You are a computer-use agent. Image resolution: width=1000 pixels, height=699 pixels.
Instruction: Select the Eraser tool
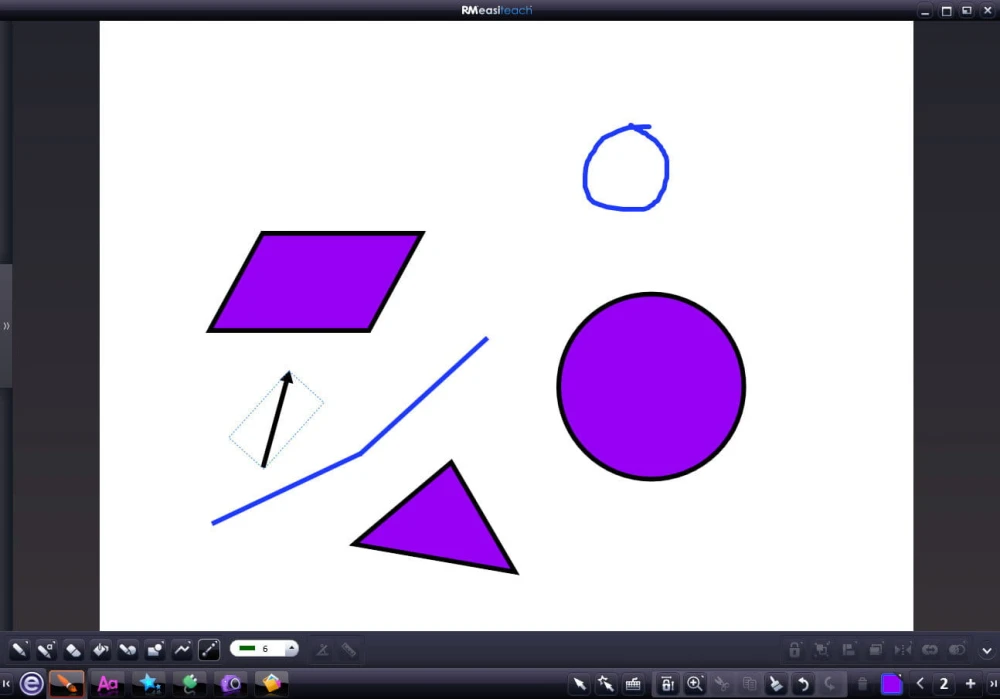pyautogui.click(x=73, y=649)
